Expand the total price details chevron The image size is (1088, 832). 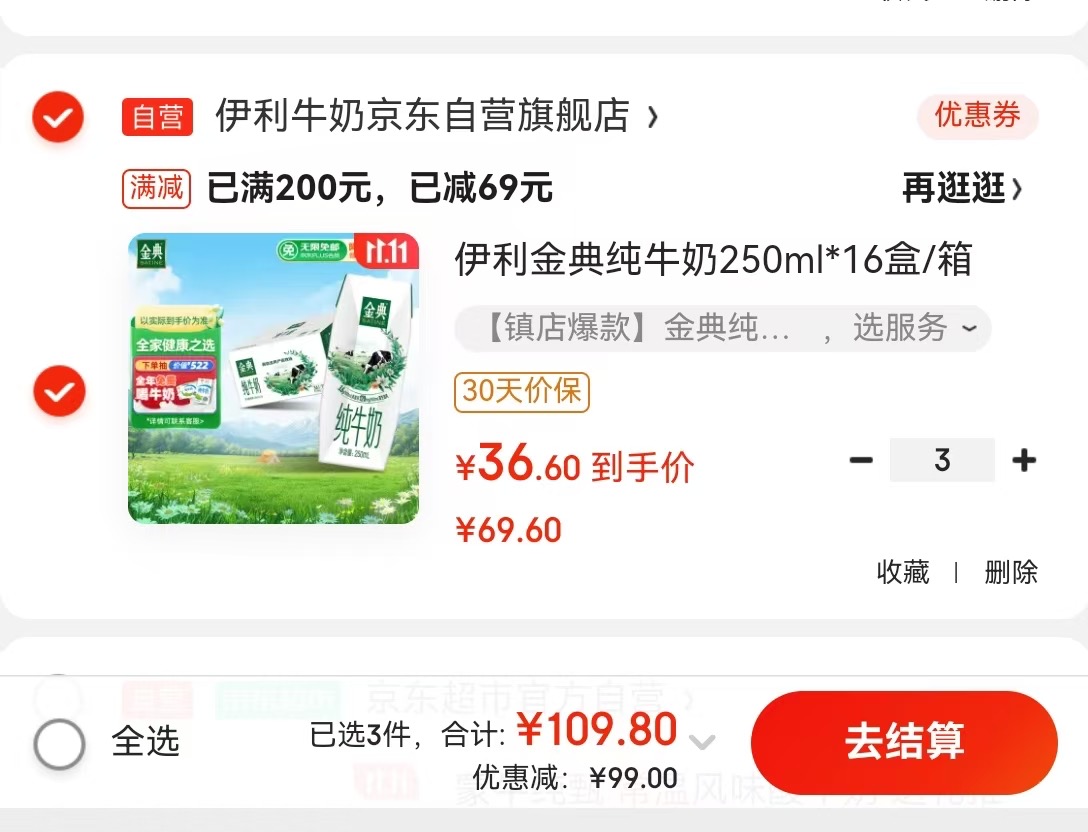(x=702, y=742)
